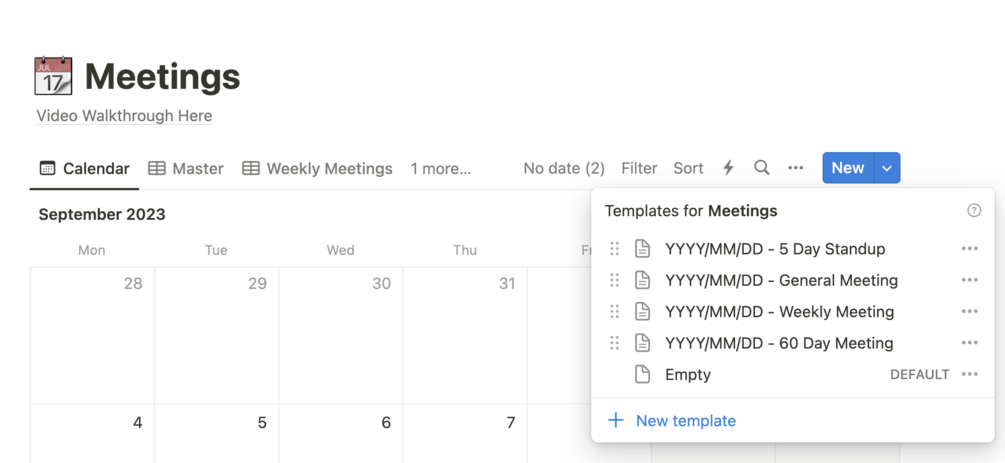1005x463 pixels.
Task: Open options for 5 Day Standup template
Action: [x=969, y=249]
